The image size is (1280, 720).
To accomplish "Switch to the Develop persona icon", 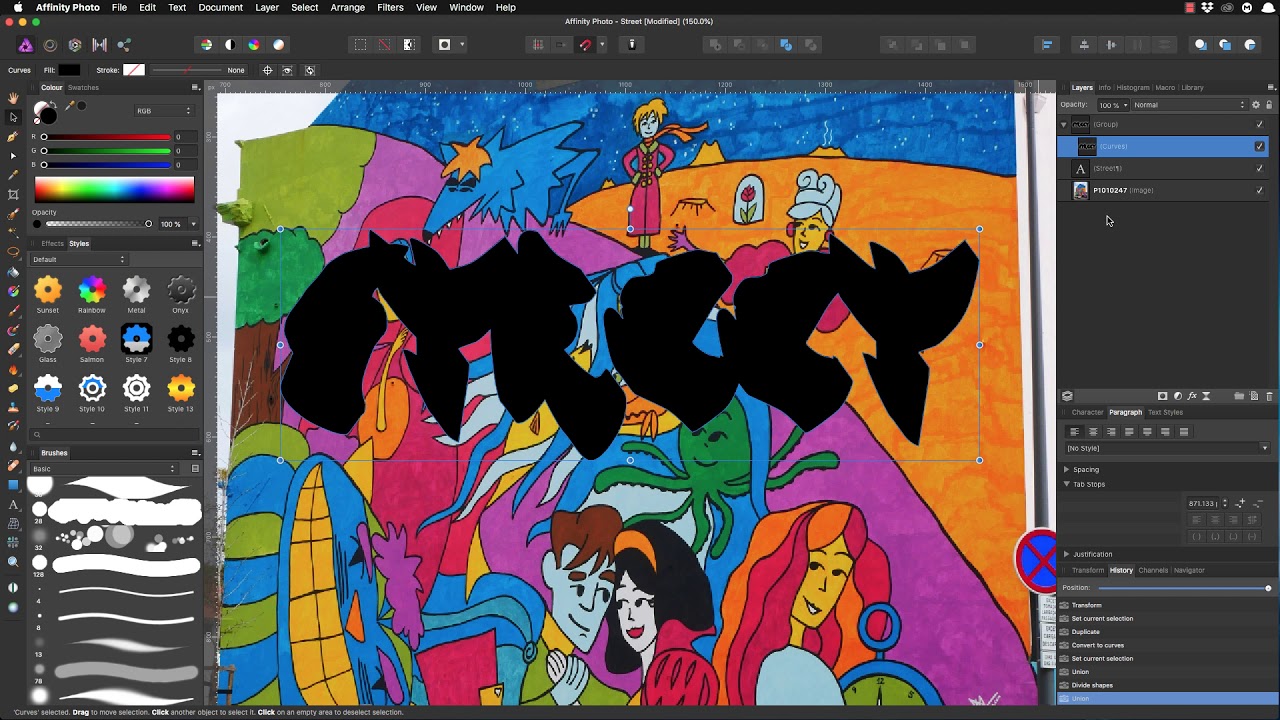I will coord(75,45).
